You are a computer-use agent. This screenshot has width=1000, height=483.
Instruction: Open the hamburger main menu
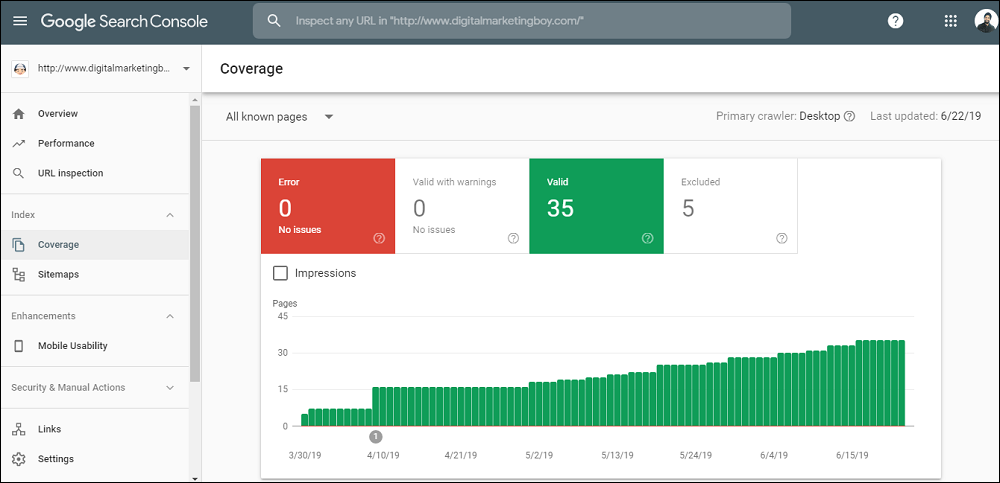[x=20, y=21]
